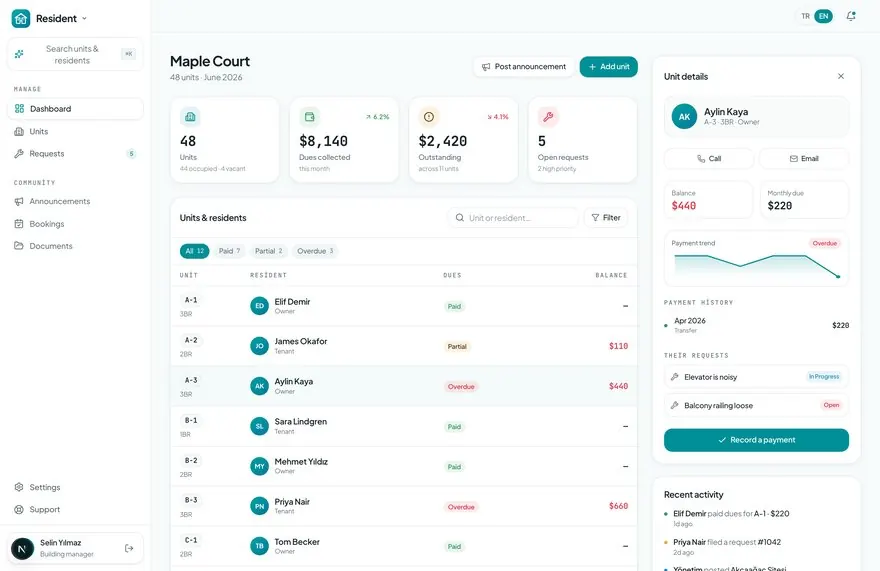Focus the Unit or resident search field

point(513,218)
